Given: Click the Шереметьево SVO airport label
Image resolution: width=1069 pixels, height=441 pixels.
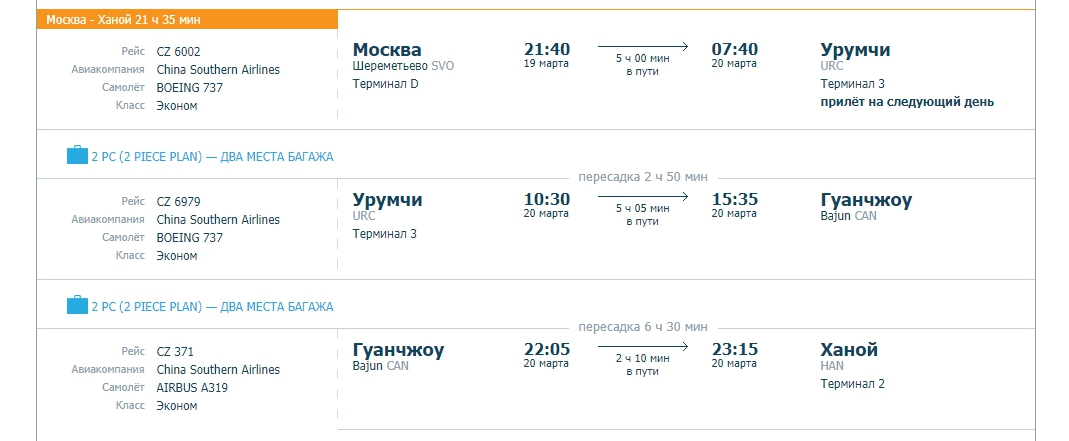Looking at the screenshot, I should click(x=403, y=66).
